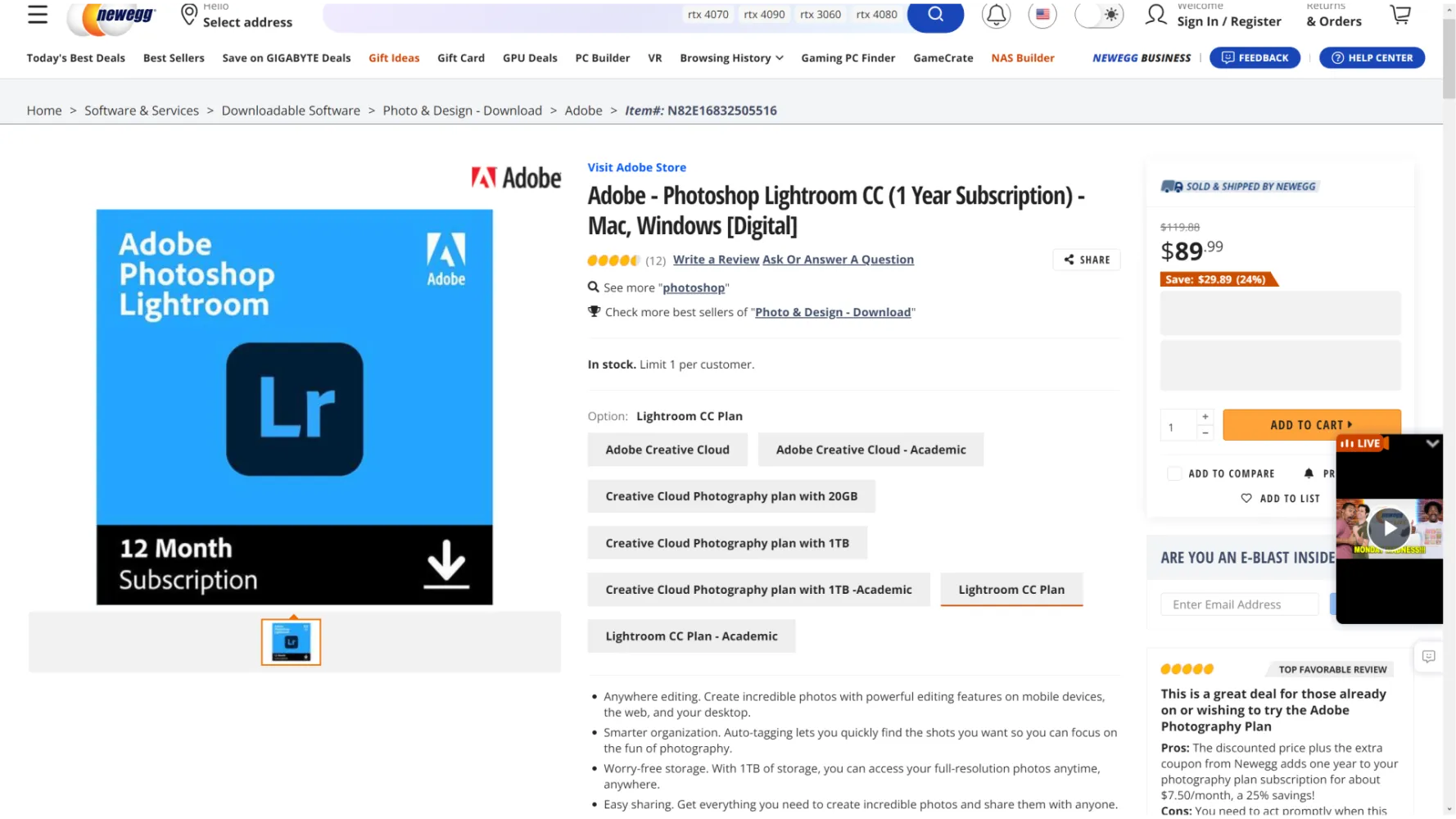The width and height of the screenshot is (1456, 819).
Task: Collapse the LIVE video panel chevron
Action: point(1431,443)
